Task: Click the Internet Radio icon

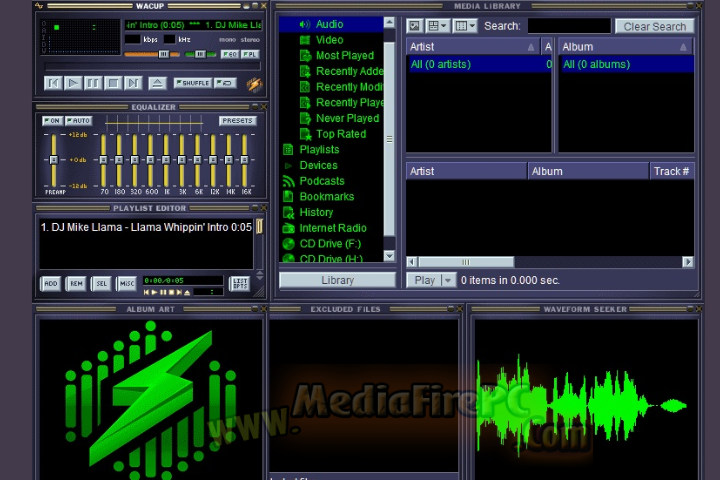Action: pyautogui.click(x=288, y=228)
